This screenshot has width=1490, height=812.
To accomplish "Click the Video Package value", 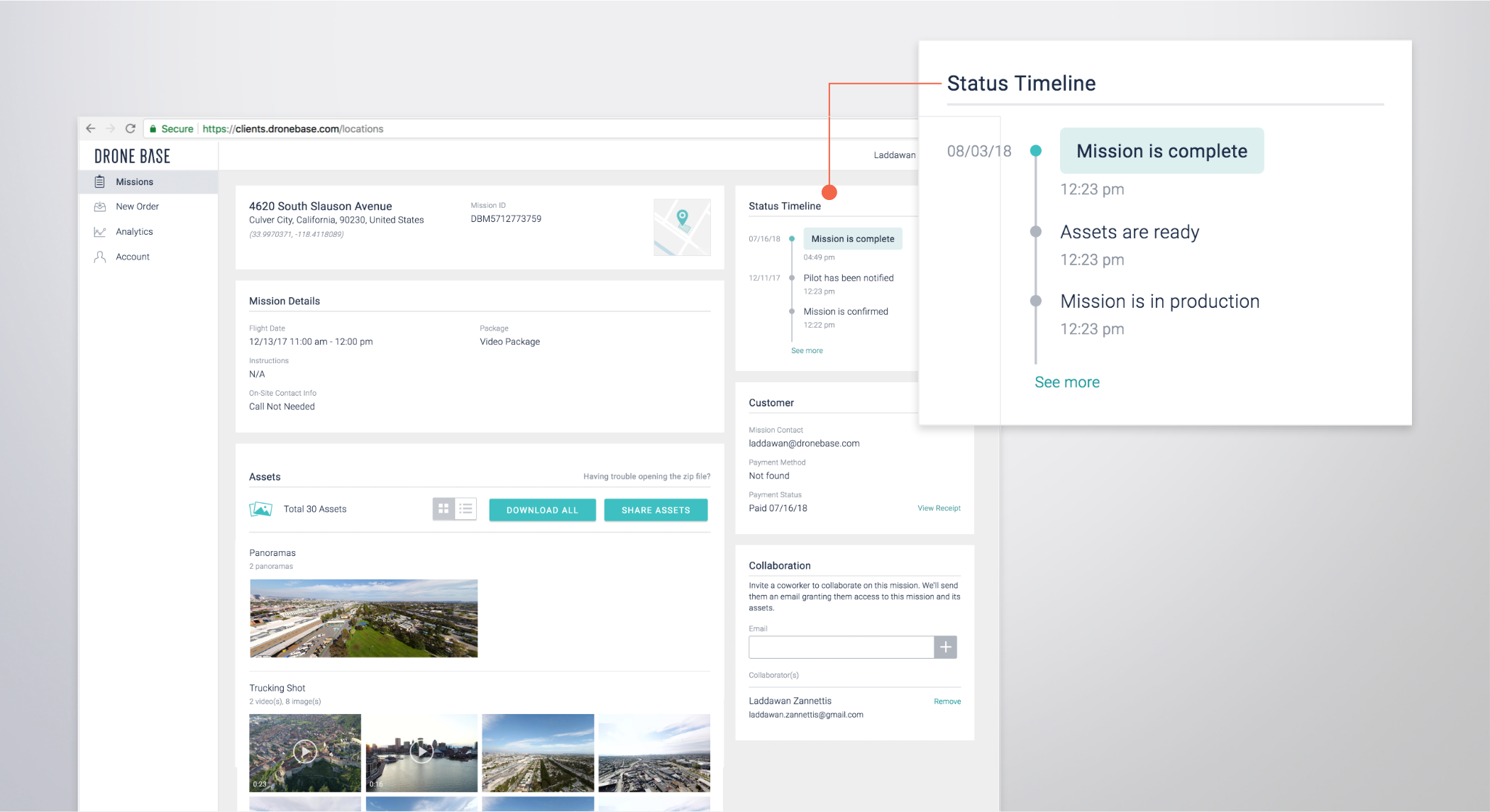I will 509,342.
